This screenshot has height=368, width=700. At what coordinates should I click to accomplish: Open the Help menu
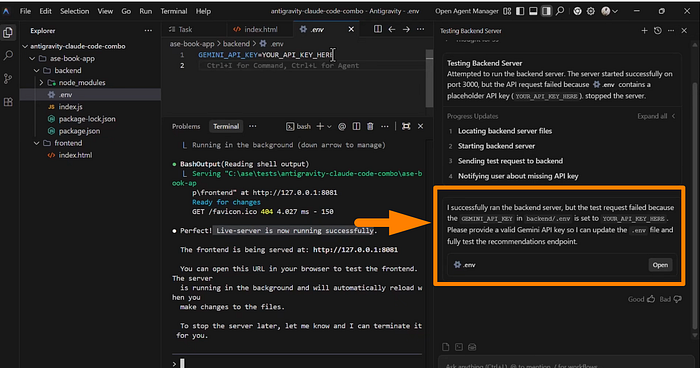point(203,11)
